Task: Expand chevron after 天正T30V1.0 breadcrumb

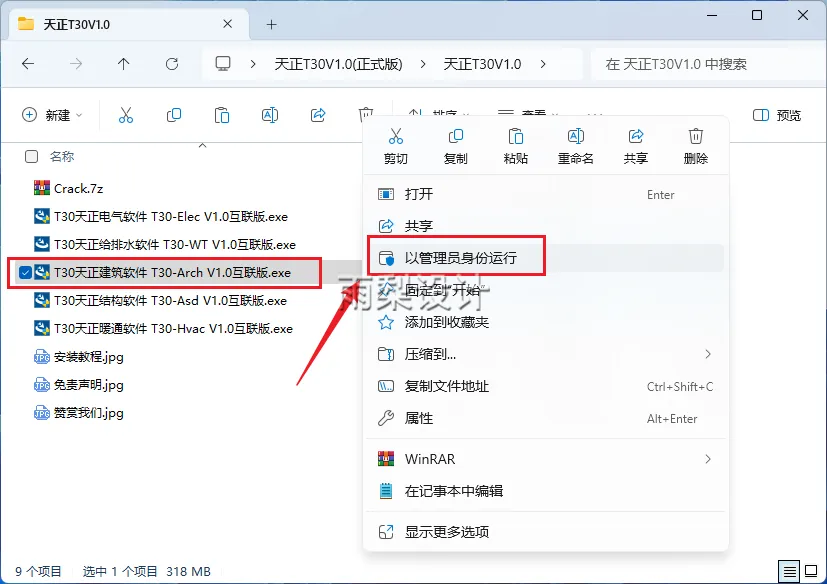Action: click(543, 64)
